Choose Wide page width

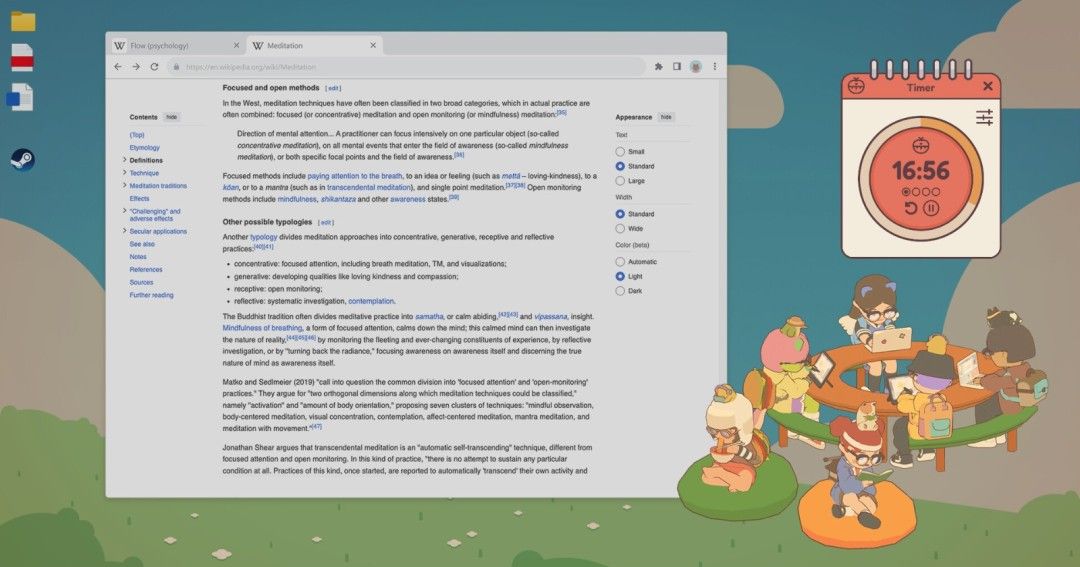(x=620, y=229)
